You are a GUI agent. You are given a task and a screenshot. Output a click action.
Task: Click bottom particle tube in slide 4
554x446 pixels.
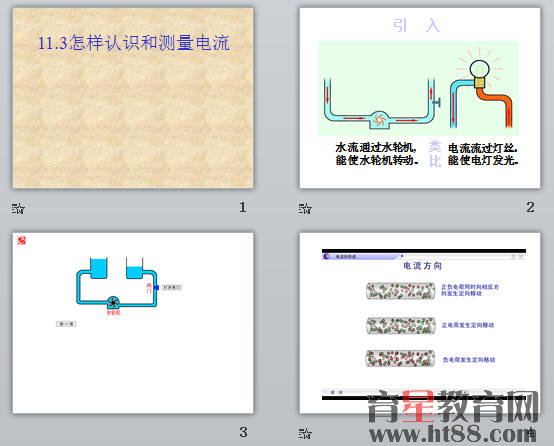tap(401, 358)
